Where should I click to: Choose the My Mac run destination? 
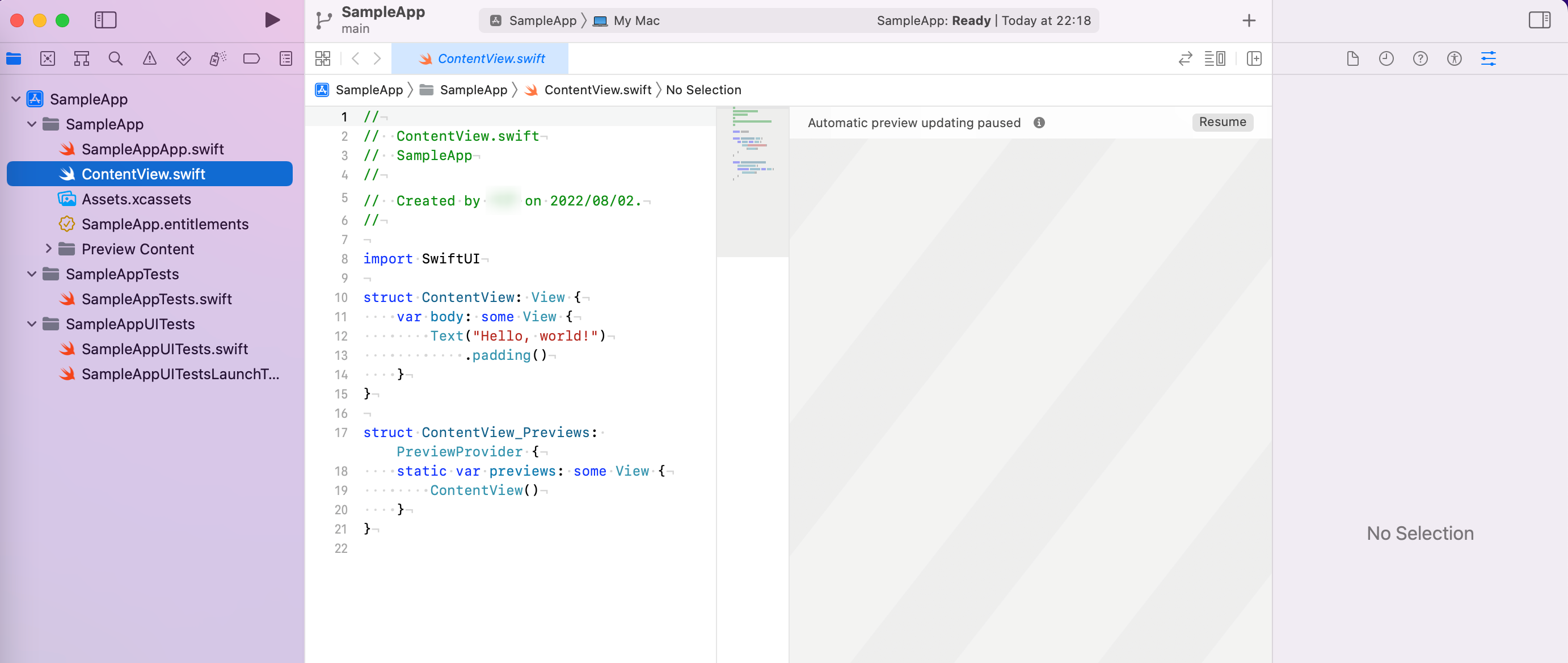[626, 20]
